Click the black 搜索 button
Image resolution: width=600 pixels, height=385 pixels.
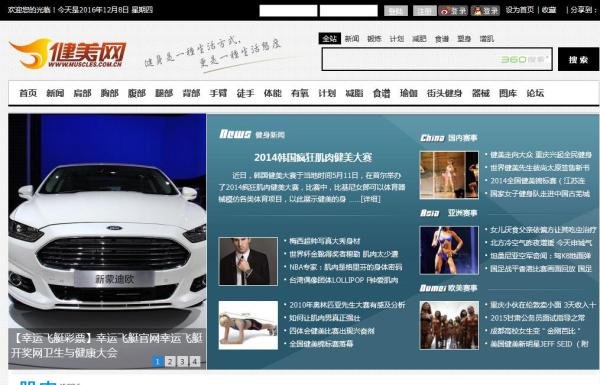point(578,59)
